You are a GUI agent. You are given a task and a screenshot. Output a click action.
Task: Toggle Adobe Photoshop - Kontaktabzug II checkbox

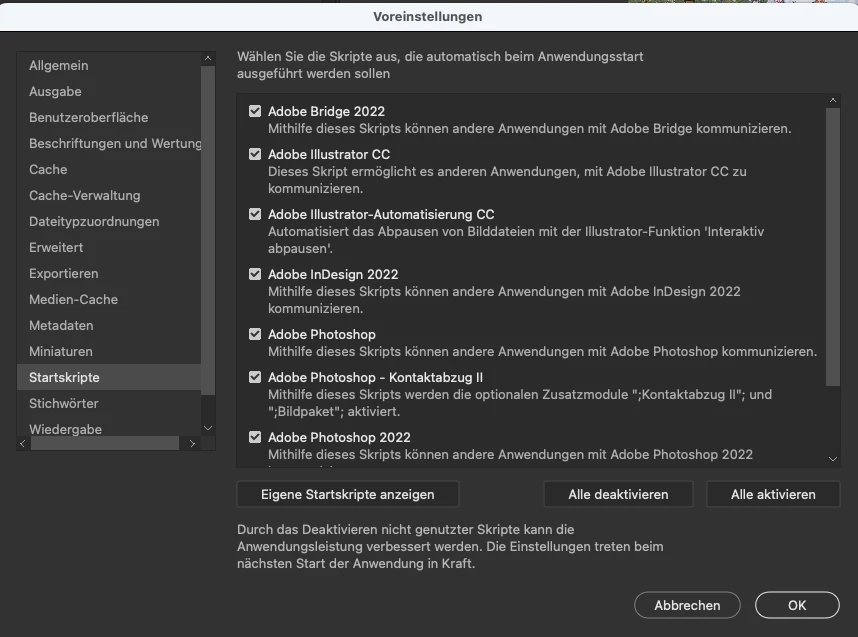coord(255,377)
